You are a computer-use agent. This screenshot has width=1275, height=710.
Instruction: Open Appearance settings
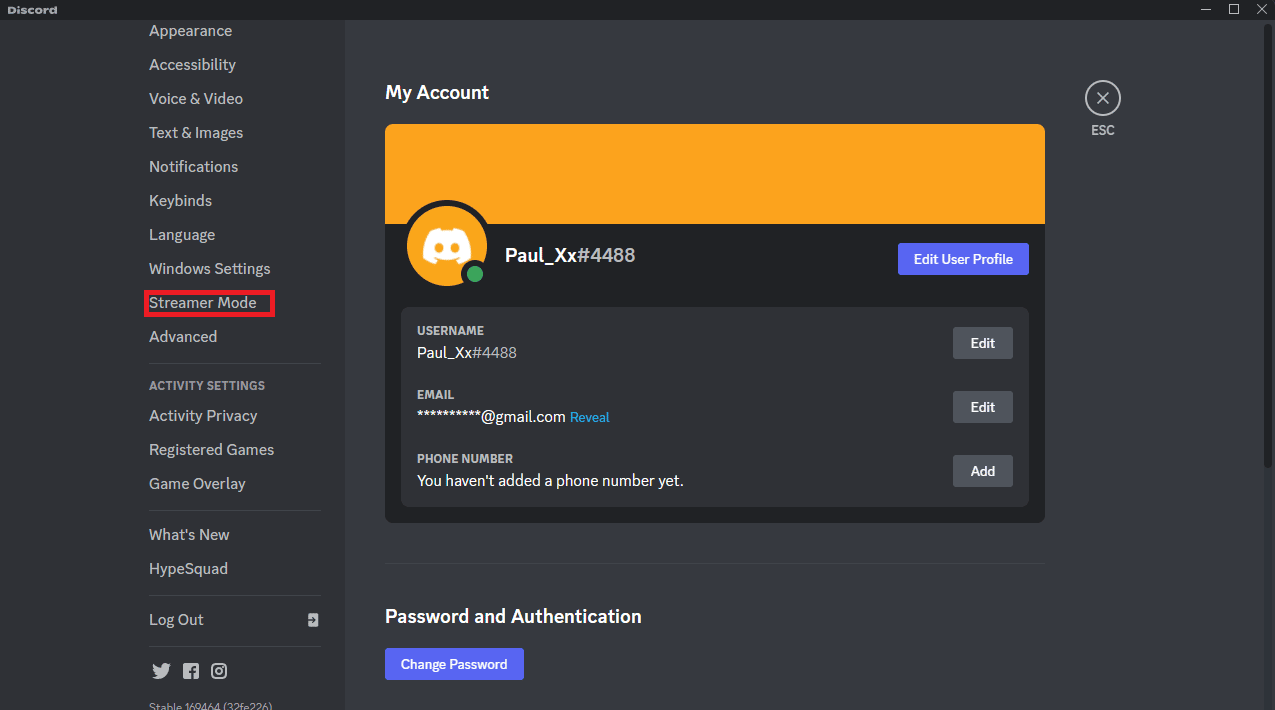pyautogui.click(x=190, y=31)
